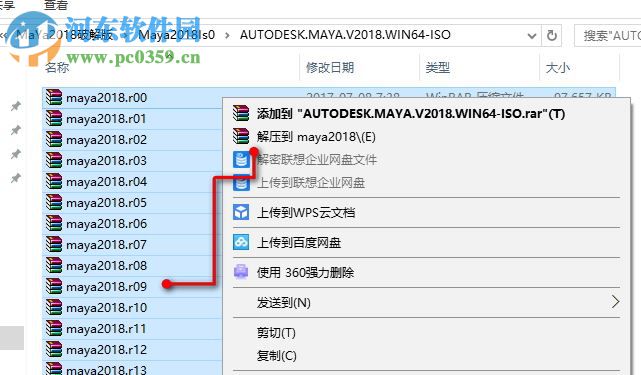This screenshot has height=375, width=641.
Task: Select file name maya2018.r12
Action: [106, 350]
